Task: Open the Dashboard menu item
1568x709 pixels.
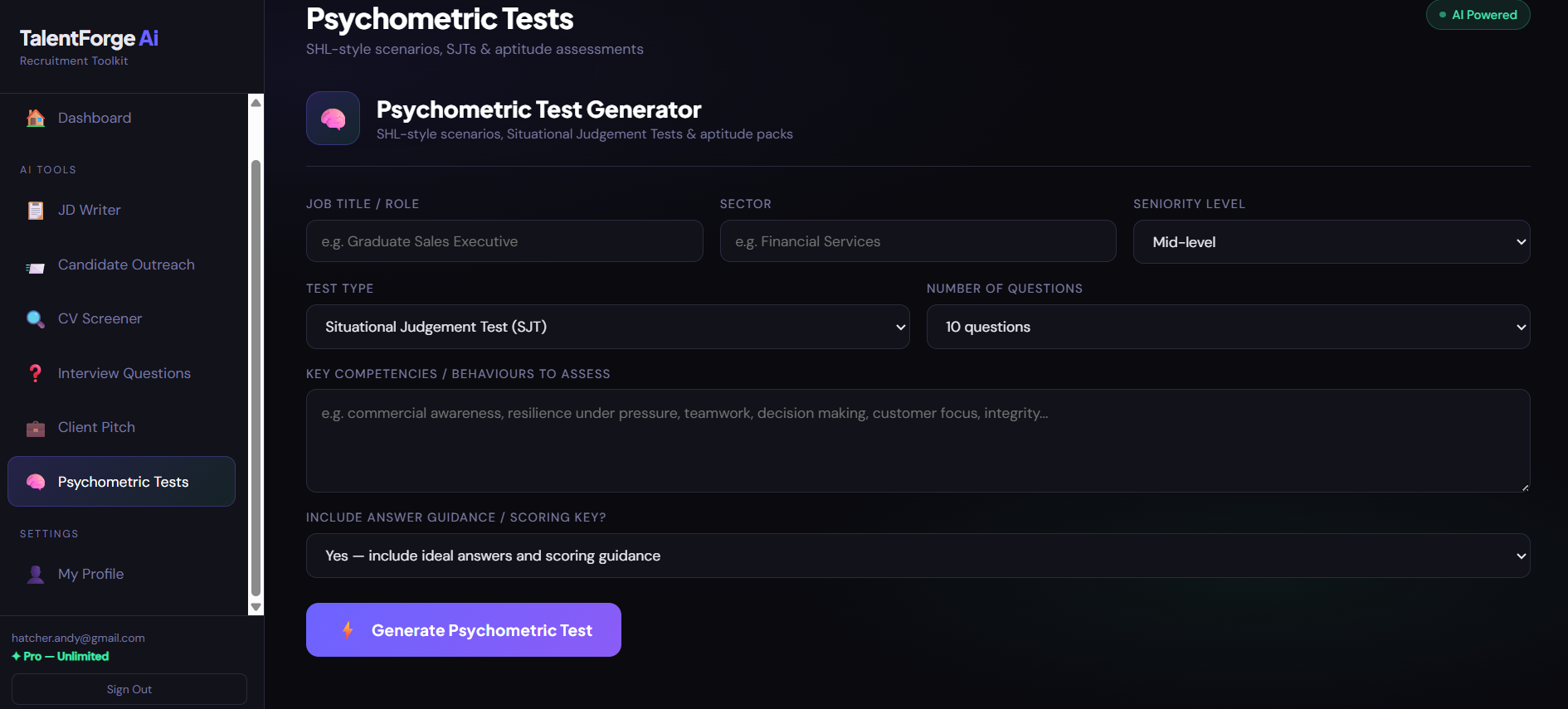Action: click(x=121, y=118)
